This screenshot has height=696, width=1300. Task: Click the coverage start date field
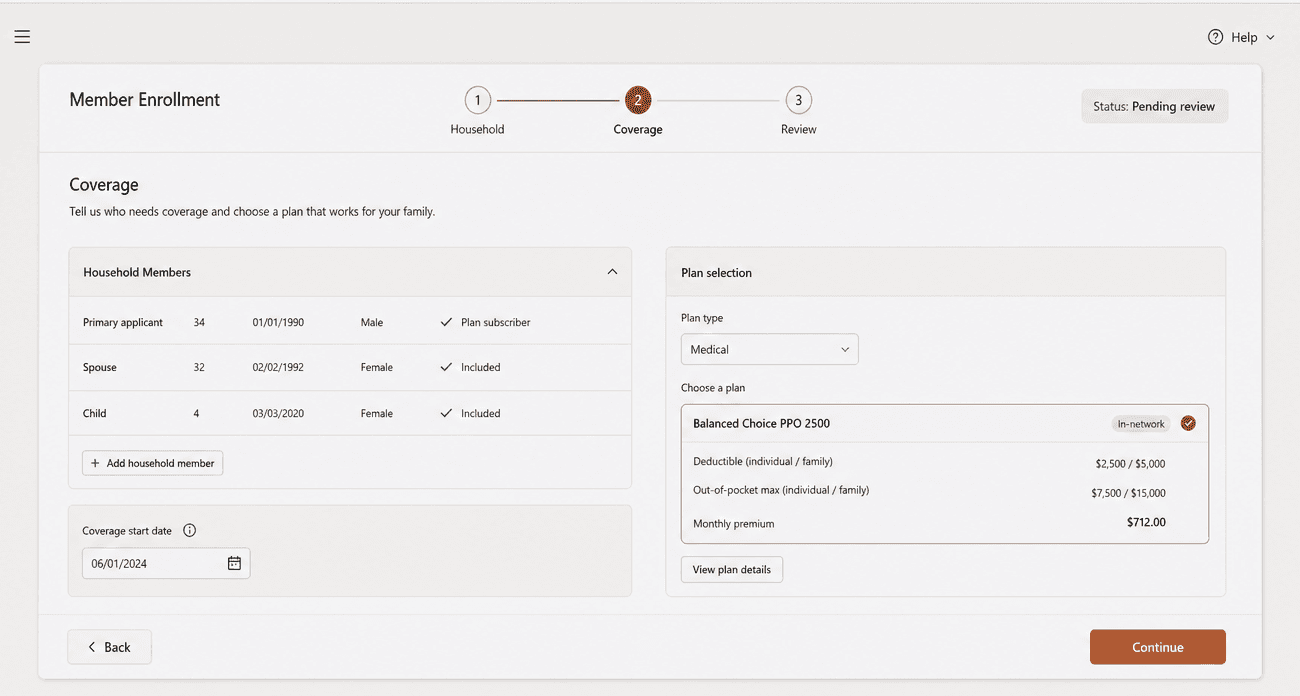coord(166,563)
